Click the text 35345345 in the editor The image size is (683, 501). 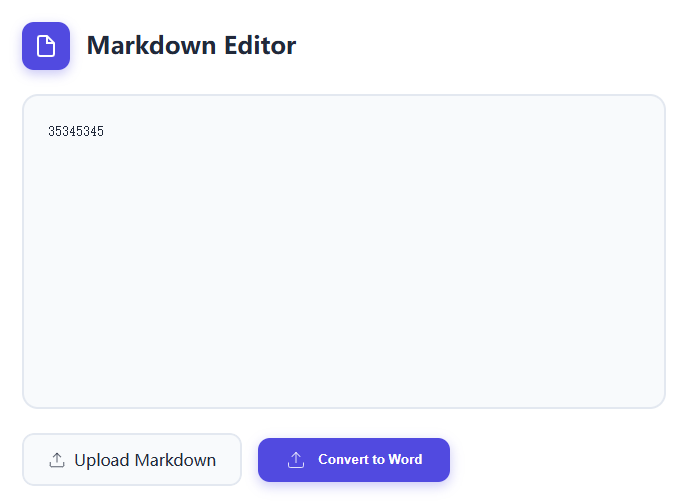(76, 132)
